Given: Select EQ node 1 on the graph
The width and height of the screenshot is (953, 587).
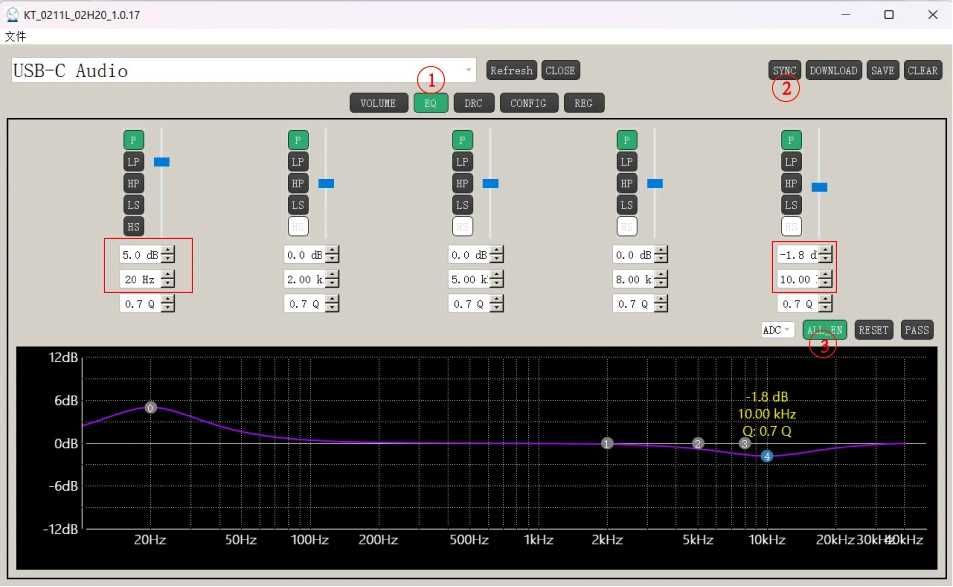Looking at the screenshot, I should click(607, 444).
